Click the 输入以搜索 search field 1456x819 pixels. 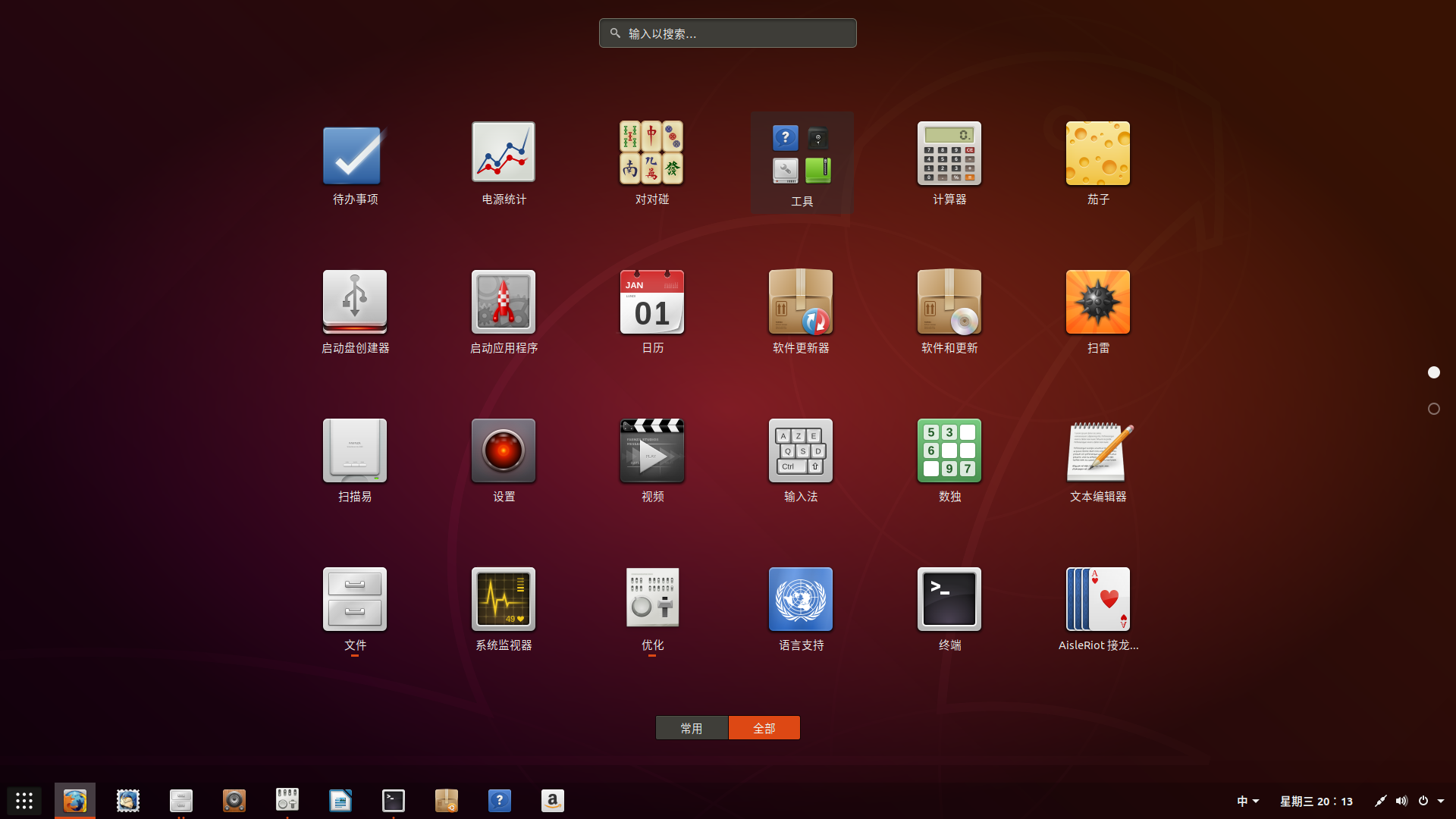pyautogui.click(x=728, y=33)
